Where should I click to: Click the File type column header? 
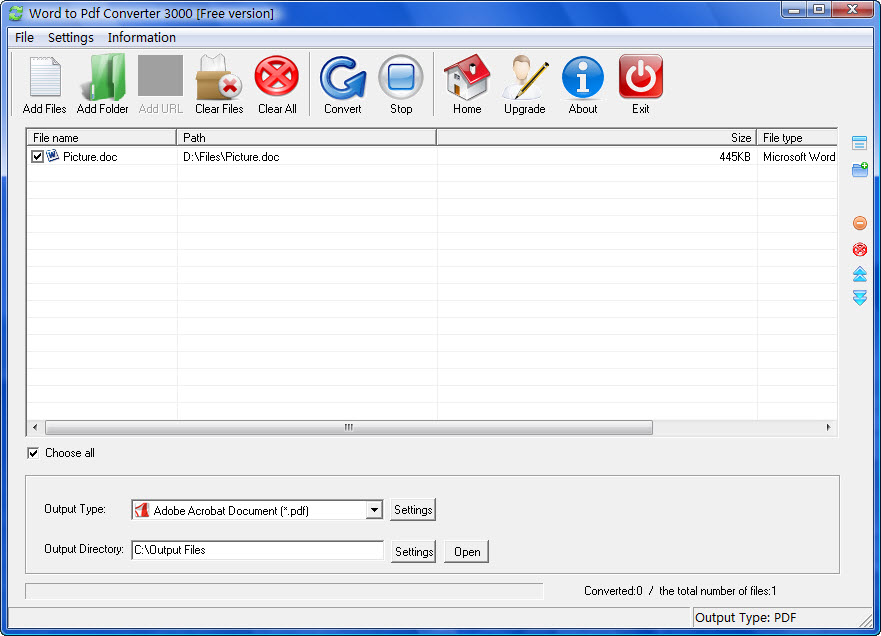coord(797,138)
